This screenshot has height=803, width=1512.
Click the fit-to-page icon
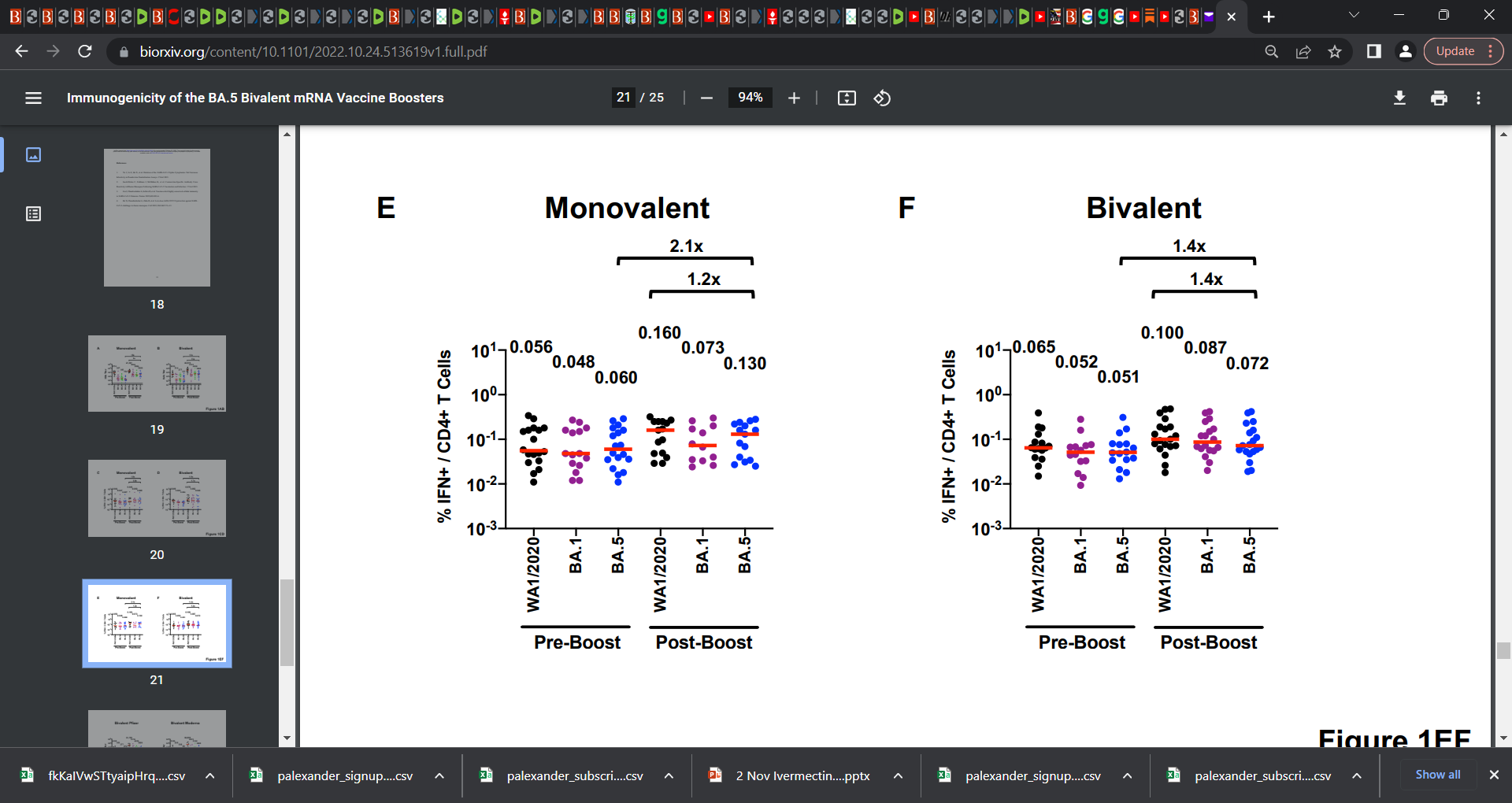(846, 98)
